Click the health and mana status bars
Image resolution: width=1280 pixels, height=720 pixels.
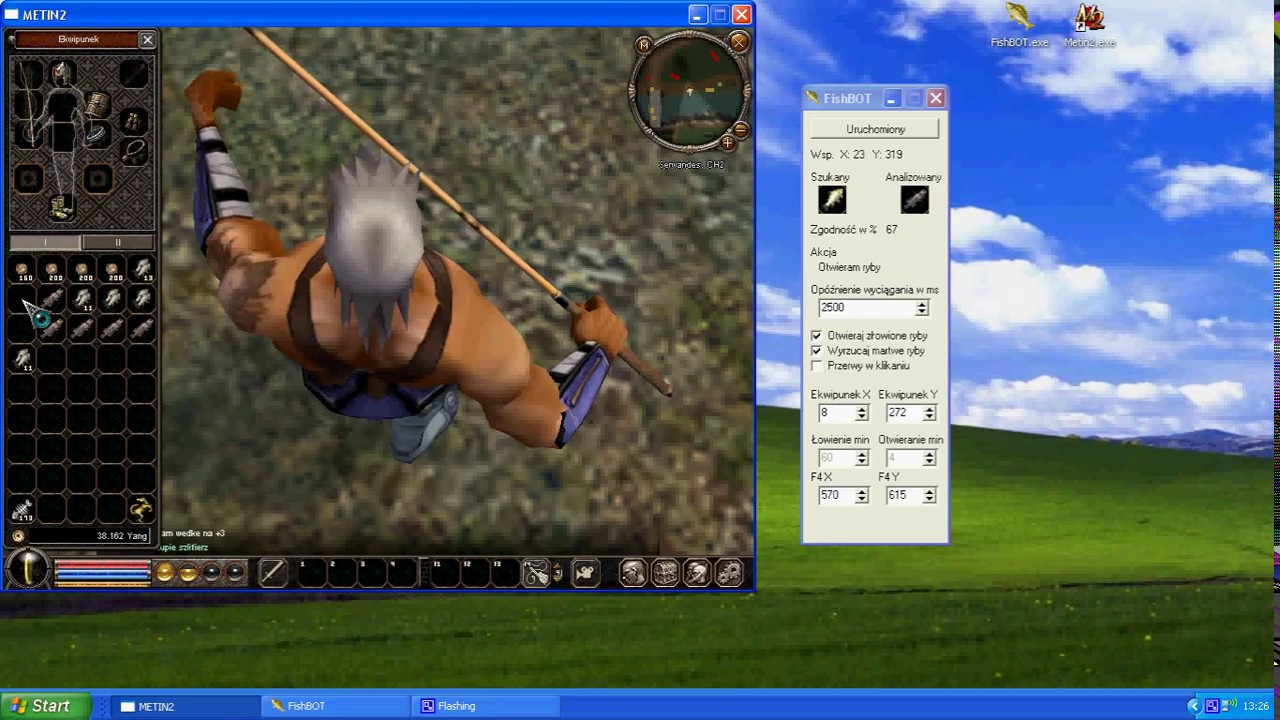[x=102, y=573]
